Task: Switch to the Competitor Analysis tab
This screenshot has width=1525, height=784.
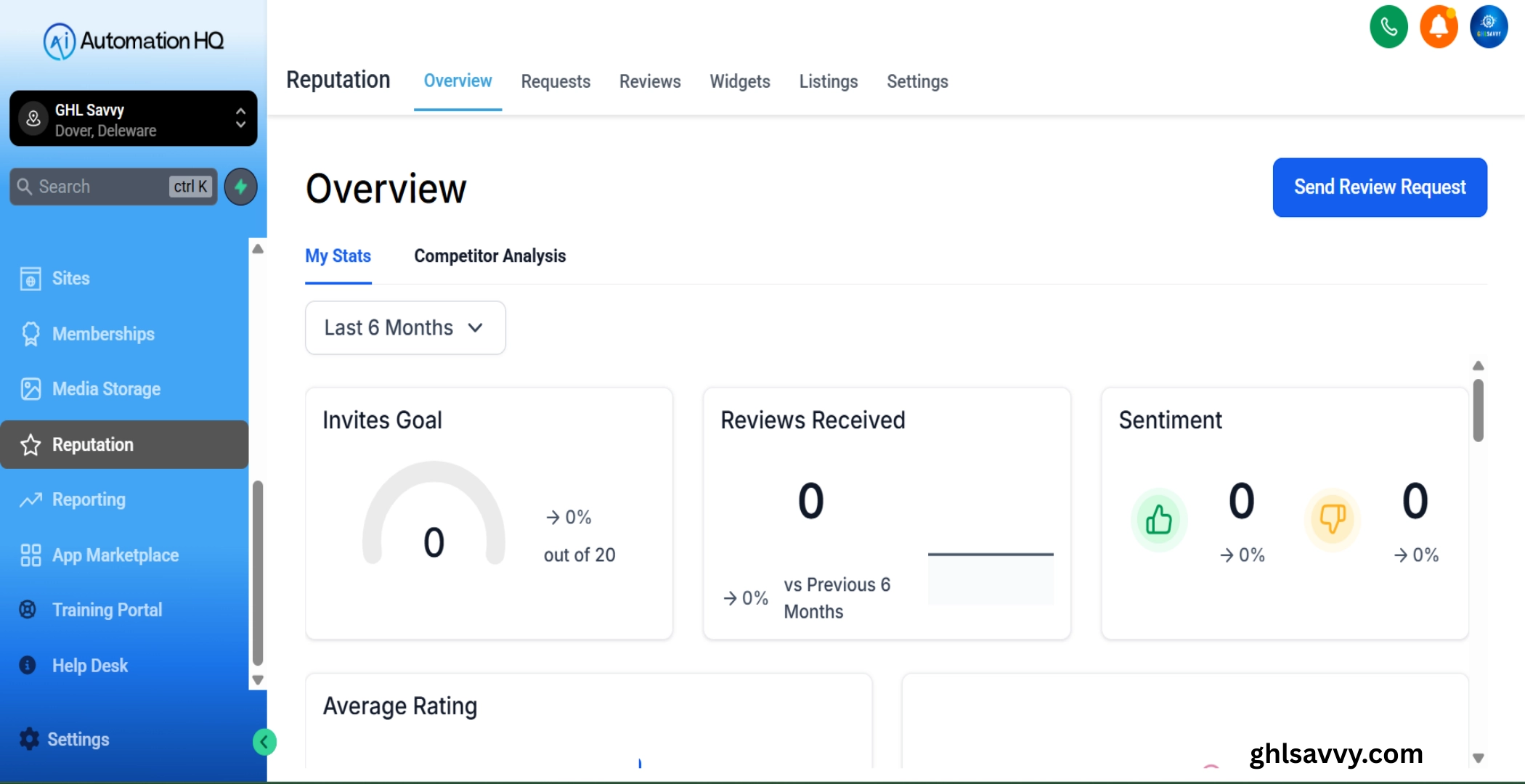Action: coord(489,256)
